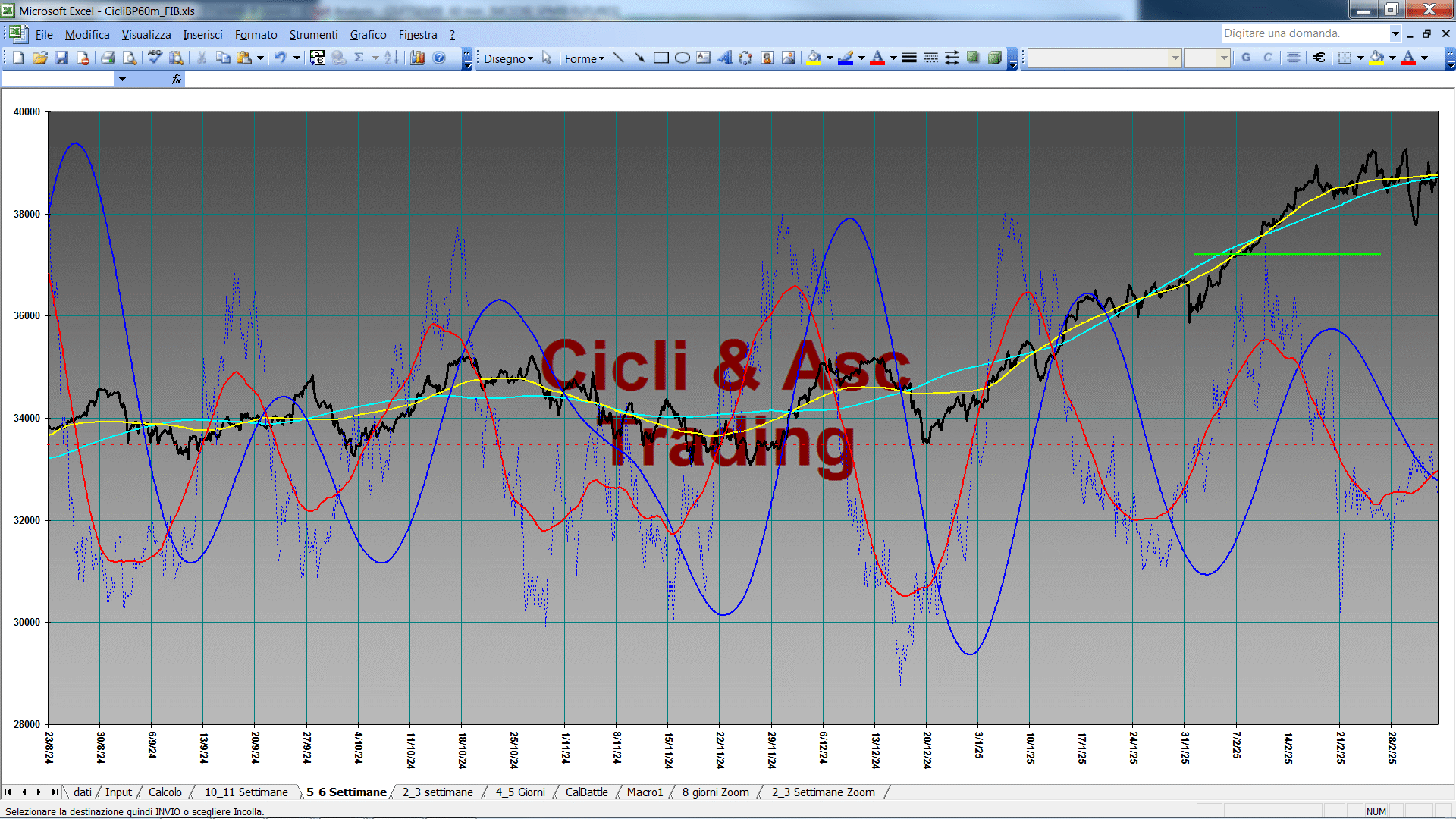Click the Insert Function fx button

click(177, 79)
